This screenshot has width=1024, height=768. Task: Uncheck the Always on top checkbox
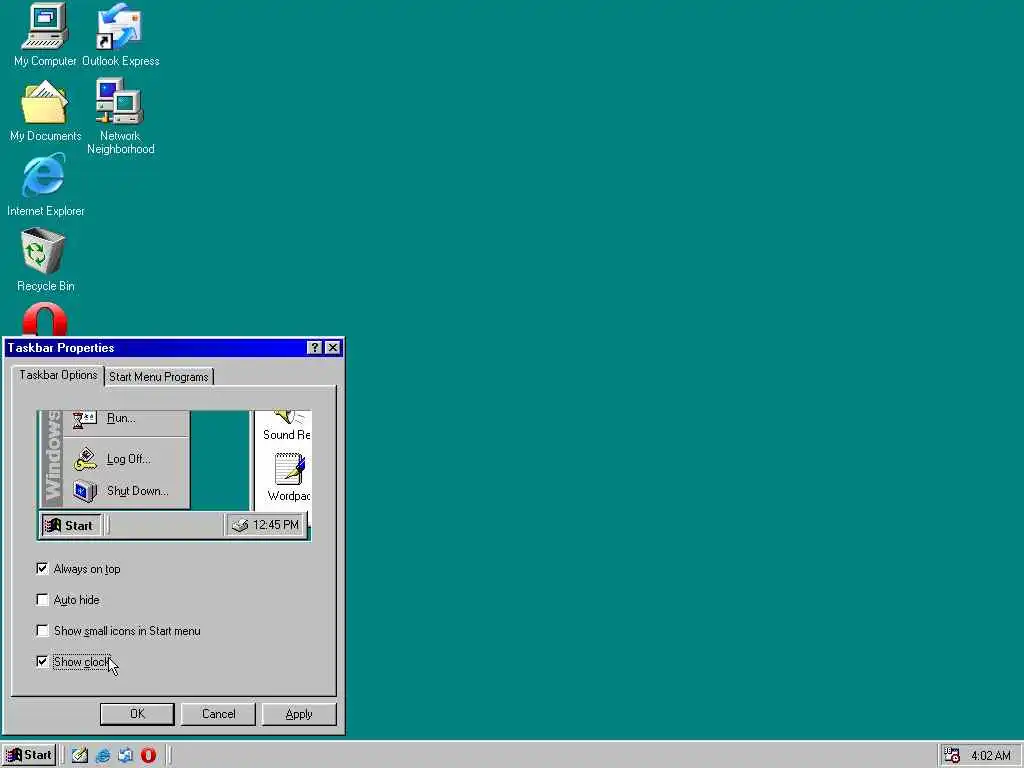(x=42, y=569)
